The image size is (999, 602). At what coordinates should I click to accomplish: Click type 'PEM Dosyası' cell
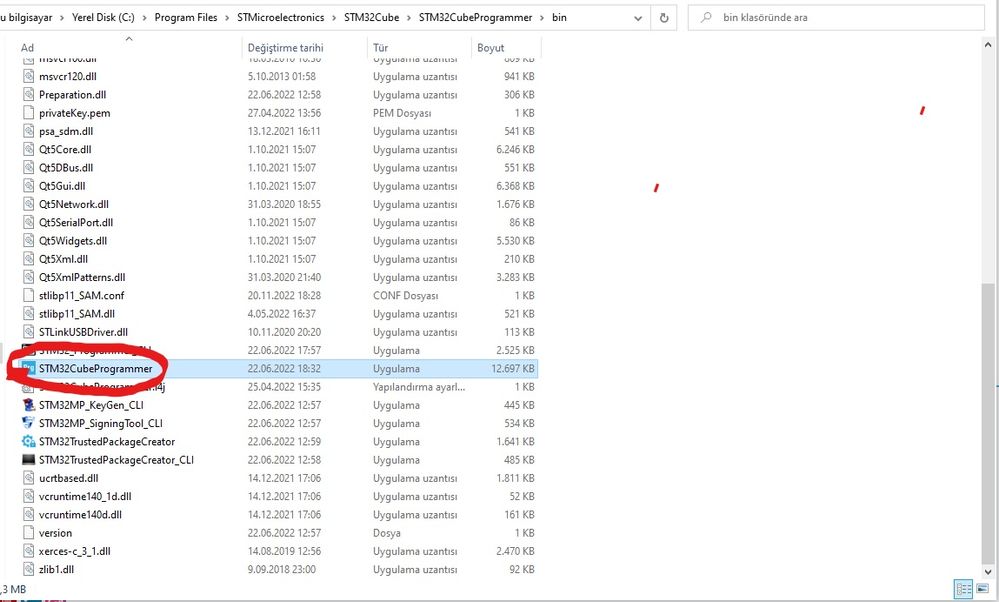click(402, 113)
